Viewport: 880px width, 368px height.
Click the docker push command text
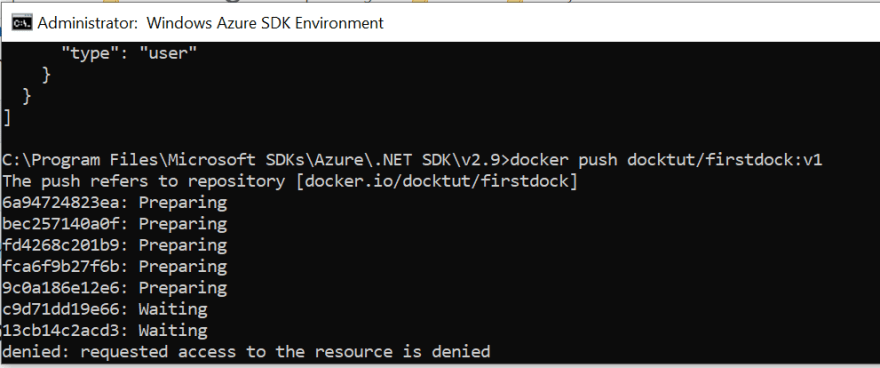click(x=667, y=160)
